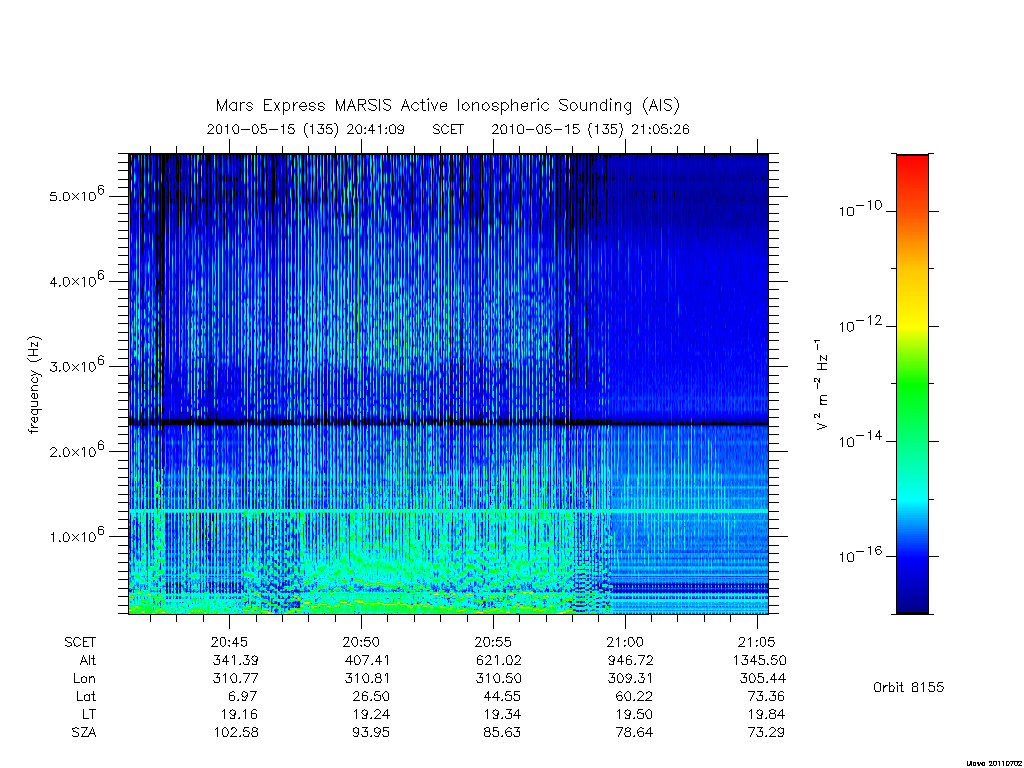Click the 1.0×10⁶ frequency tick label
This screenshot has height=768, width=1024.
76,535
